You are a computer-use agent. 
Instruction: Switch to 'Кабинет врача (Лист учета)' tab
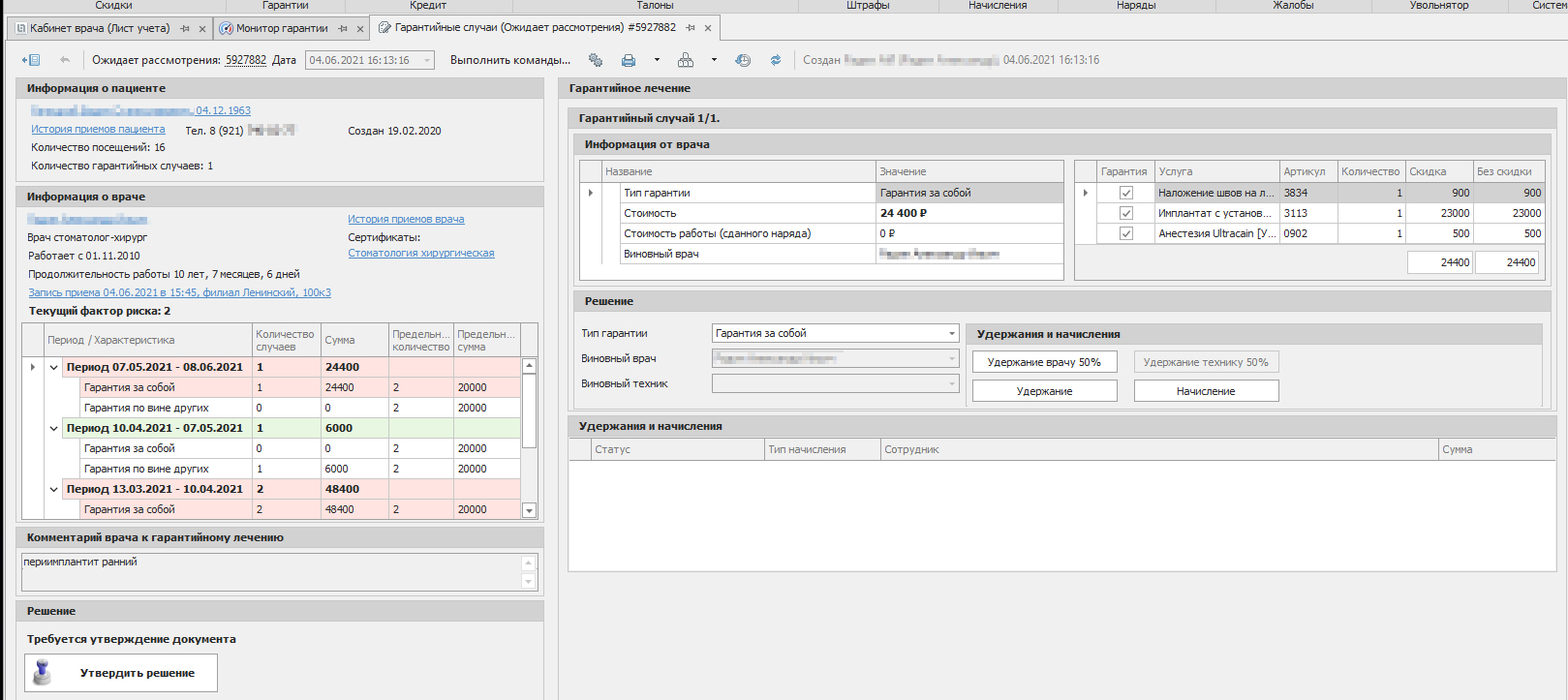[x=99, y=28]
